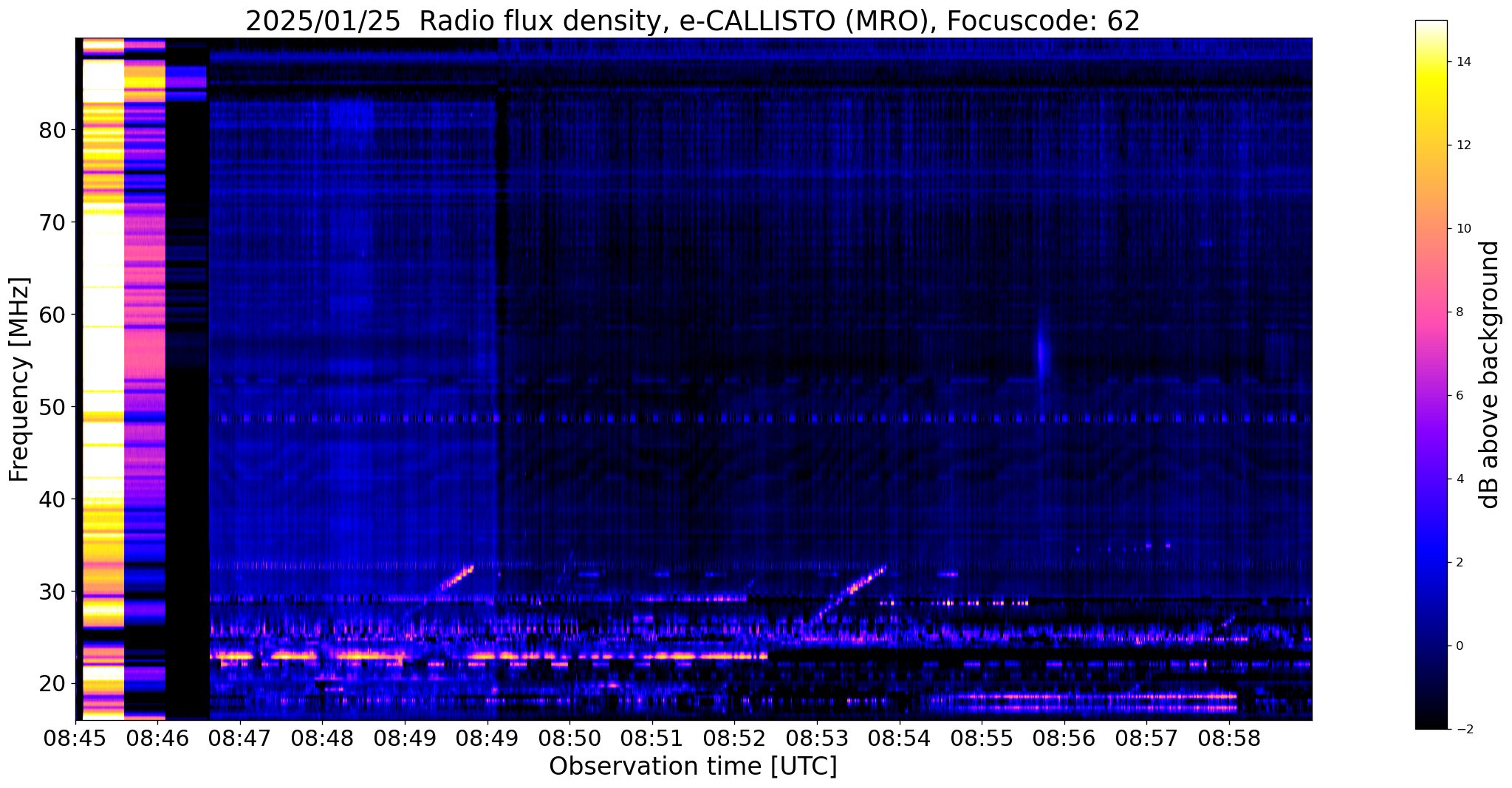This screenshot has height=788, width=1512.
Task: Click x-axis tick label 08:51
Action: pos(651,739)
